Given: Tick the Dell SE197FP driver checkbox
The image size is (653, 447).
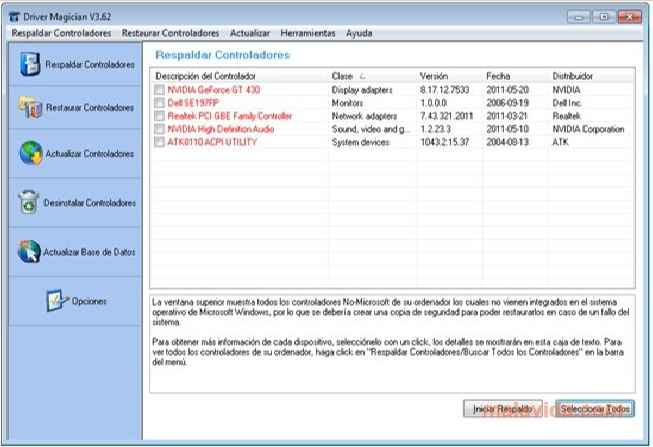Looking at the screenshot, I should tap(159, 103).
